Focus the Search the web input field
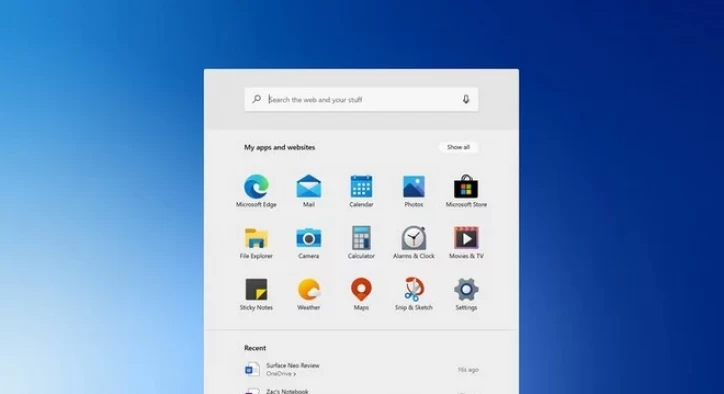 (361, 99)
